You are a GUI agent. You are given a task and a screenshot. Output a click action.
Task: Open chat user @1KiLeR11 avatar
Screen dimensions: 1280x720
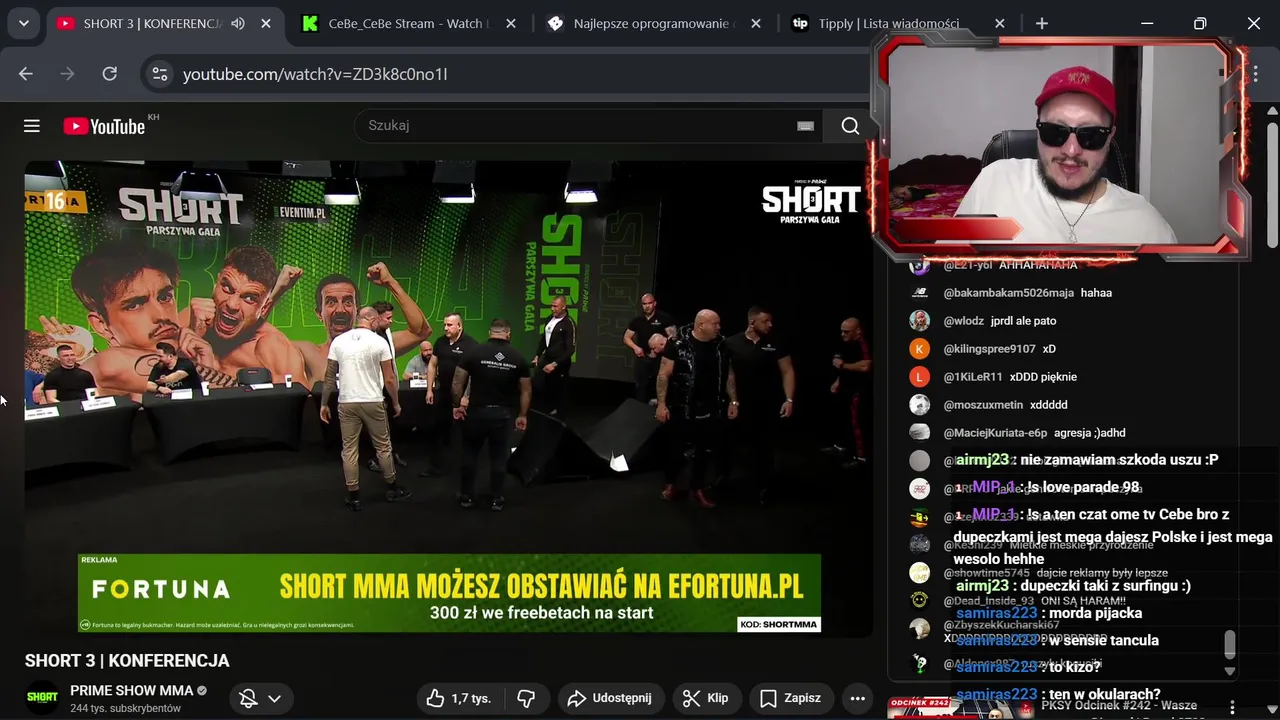click(919, 377)
